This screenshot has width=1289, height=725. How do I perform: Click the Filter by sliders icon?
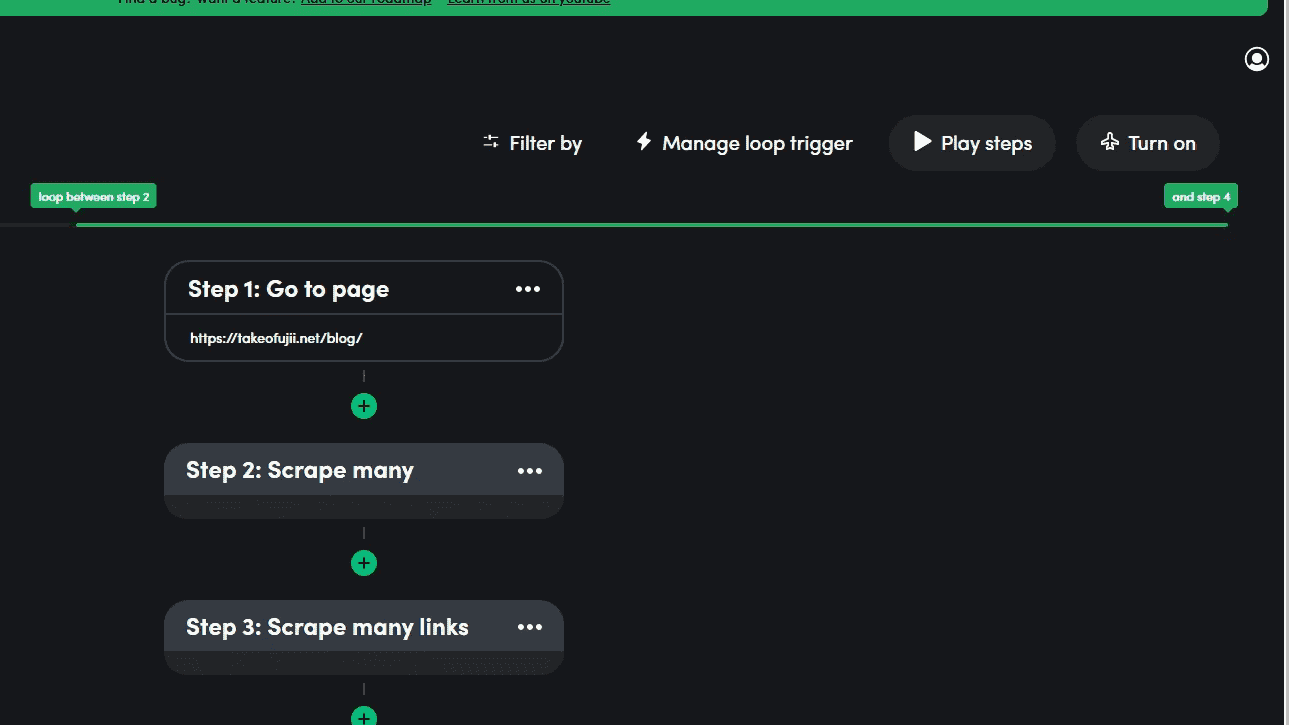tap(491, 142)
